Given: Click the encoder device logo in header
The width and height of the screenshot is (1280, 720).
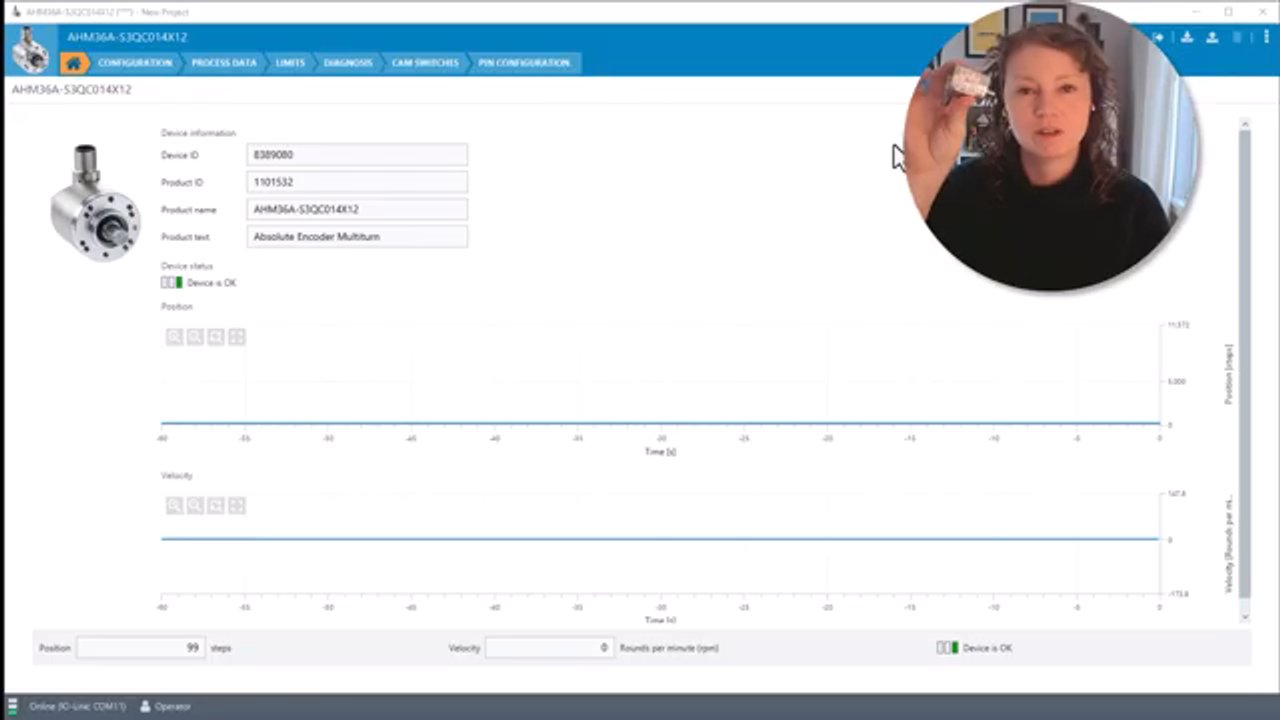Looking at the screenshot, I should [30, 50].
